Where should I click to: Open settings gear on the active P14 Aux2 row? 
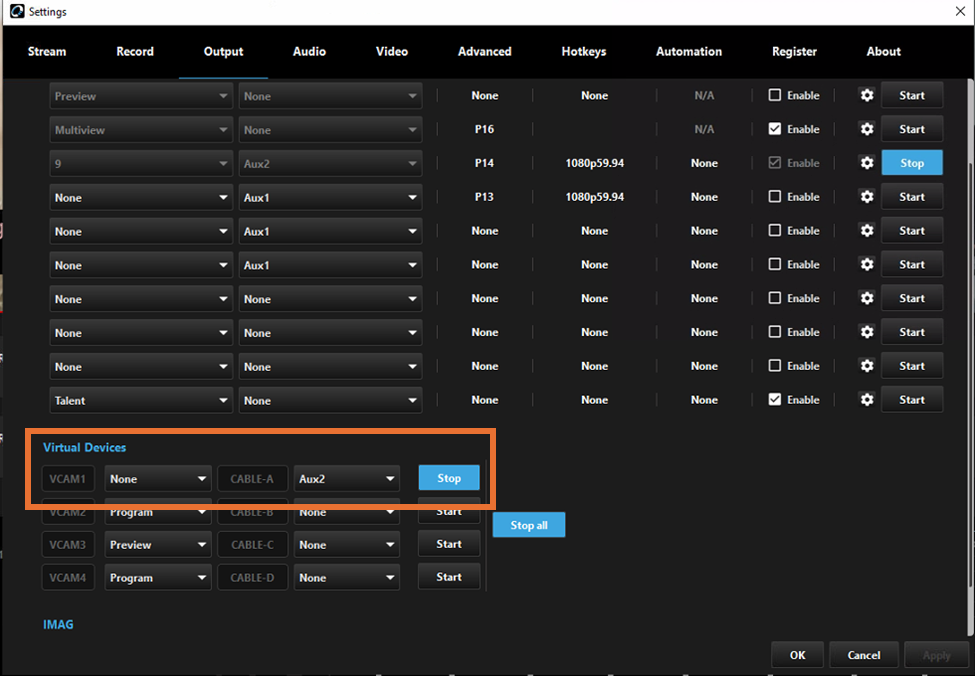coord(866,163)
